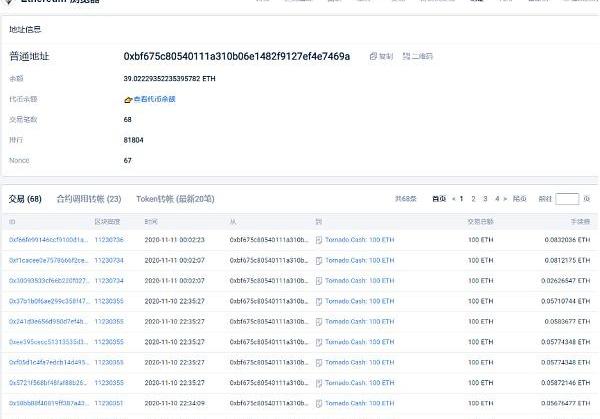This screenshot has height=419, width=600.
Task: Click contract icon in the 00:02:07 row at block 11230734
Action: 319,280
